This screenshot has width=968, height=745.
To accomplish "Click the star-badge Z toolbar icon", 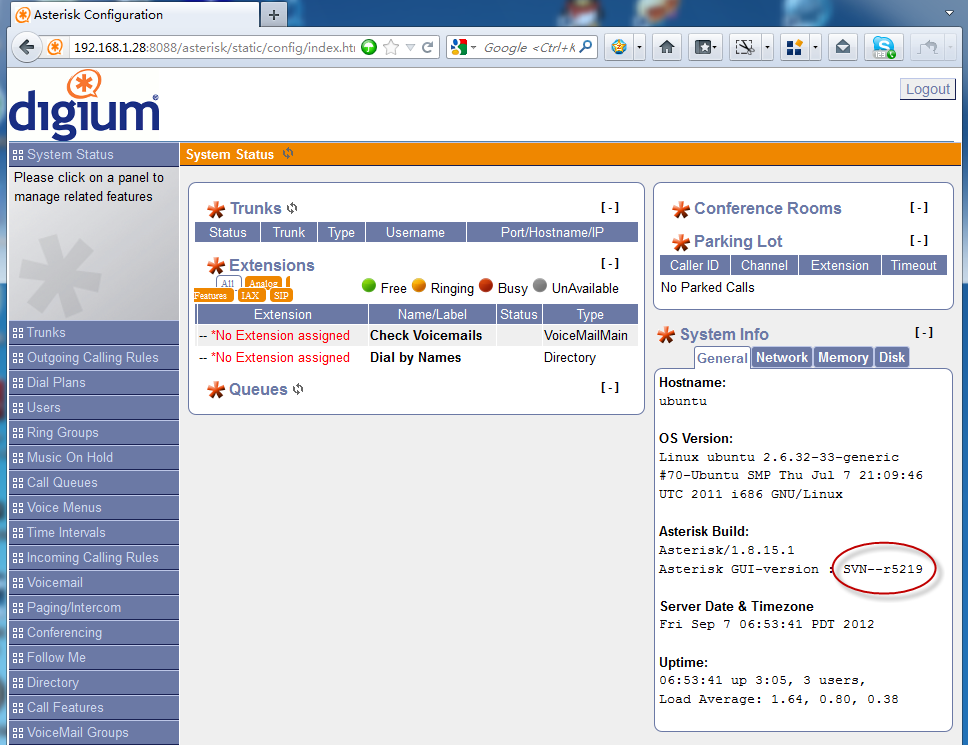I will (619, 47).
